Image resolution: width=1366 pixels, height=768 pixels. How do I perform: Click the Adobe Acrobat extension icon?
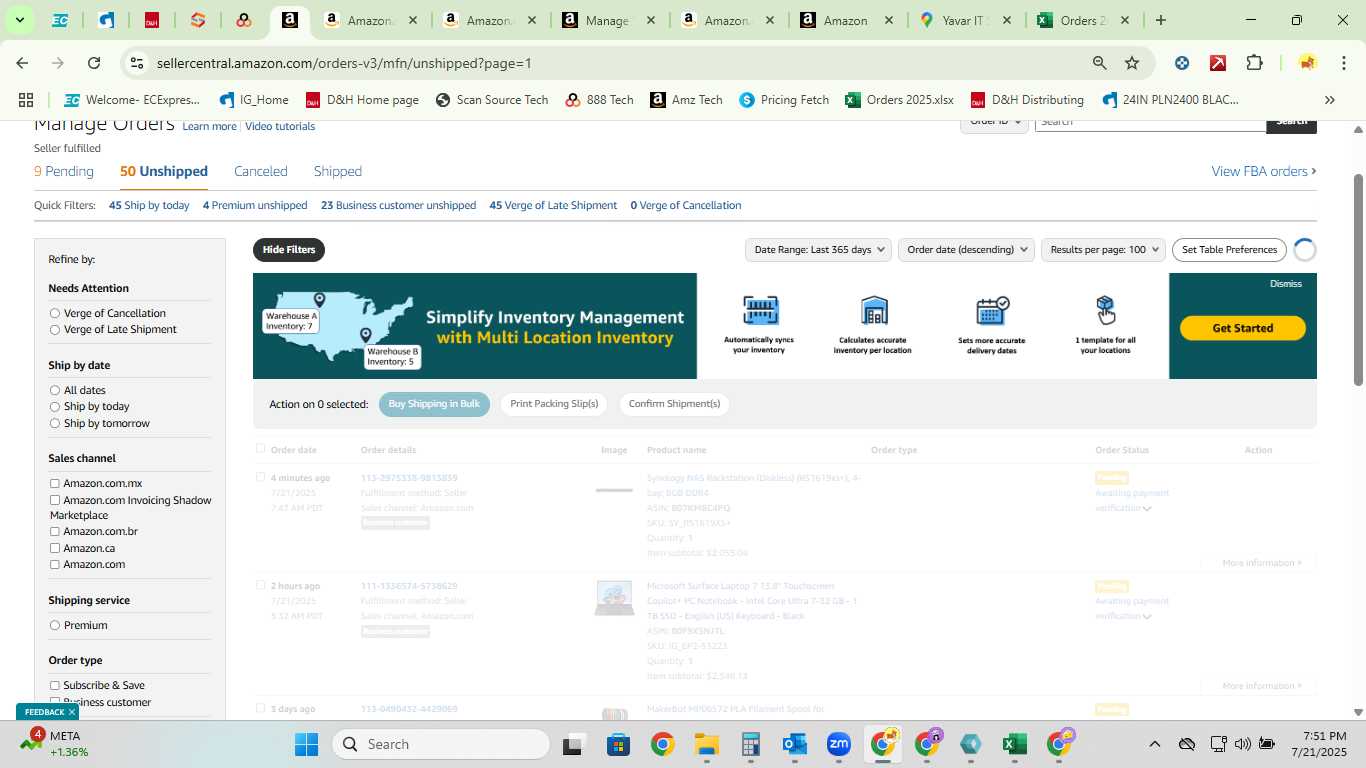(x=1218, y=63)
